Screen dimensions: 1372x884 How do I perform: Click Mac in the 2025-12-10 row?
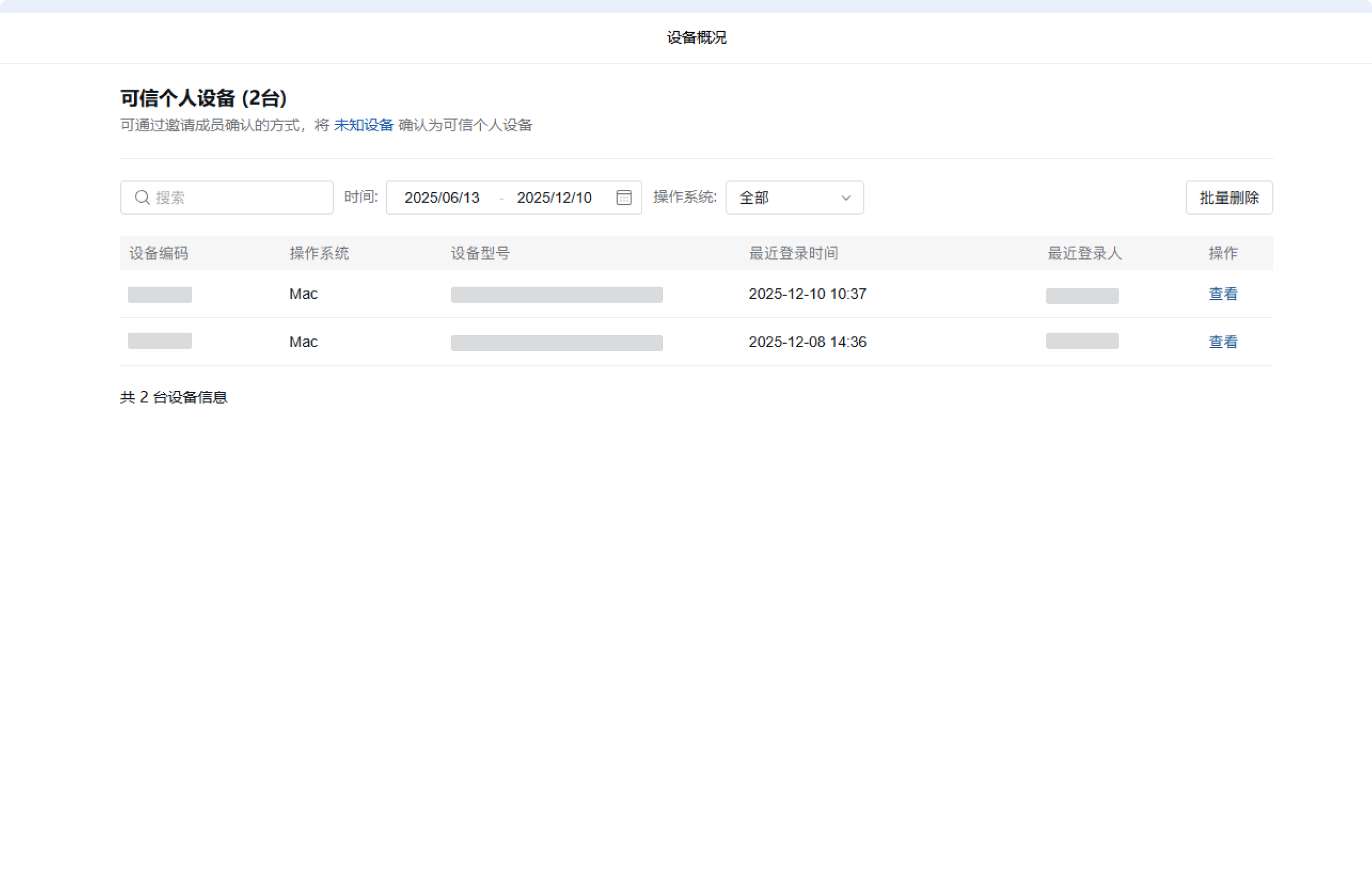[303, 294]
